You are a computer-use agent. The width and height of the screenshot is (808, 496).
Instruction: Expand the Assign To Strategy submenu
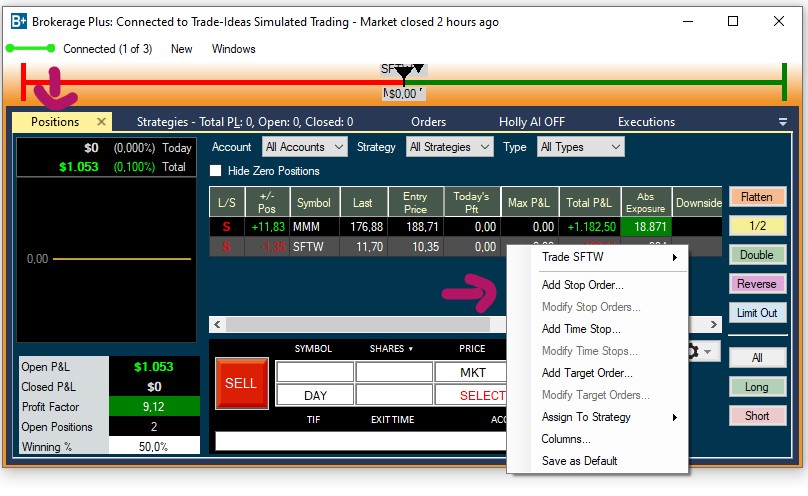675,417
